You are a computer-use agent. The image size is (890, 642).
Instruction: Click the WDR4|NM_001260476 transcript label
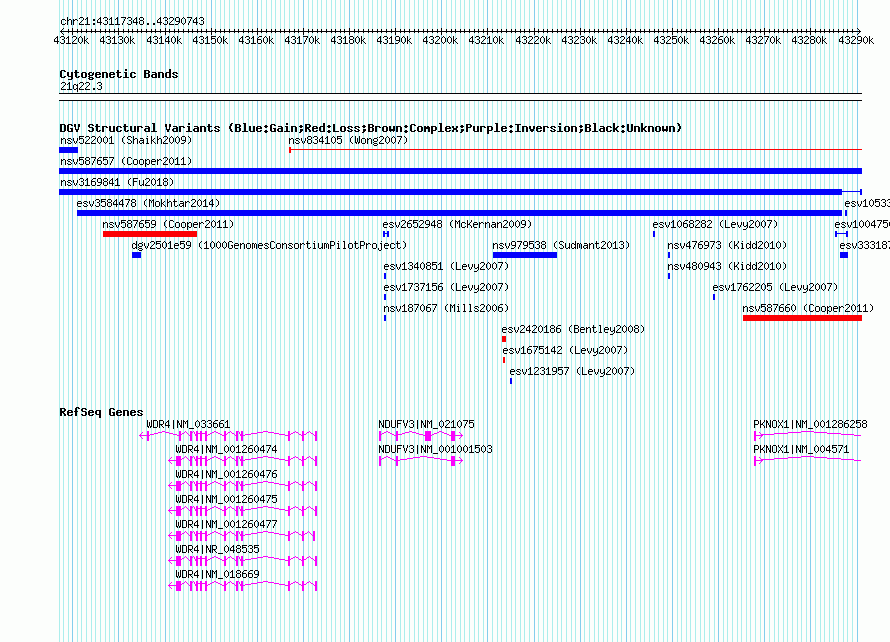[226, 474]
